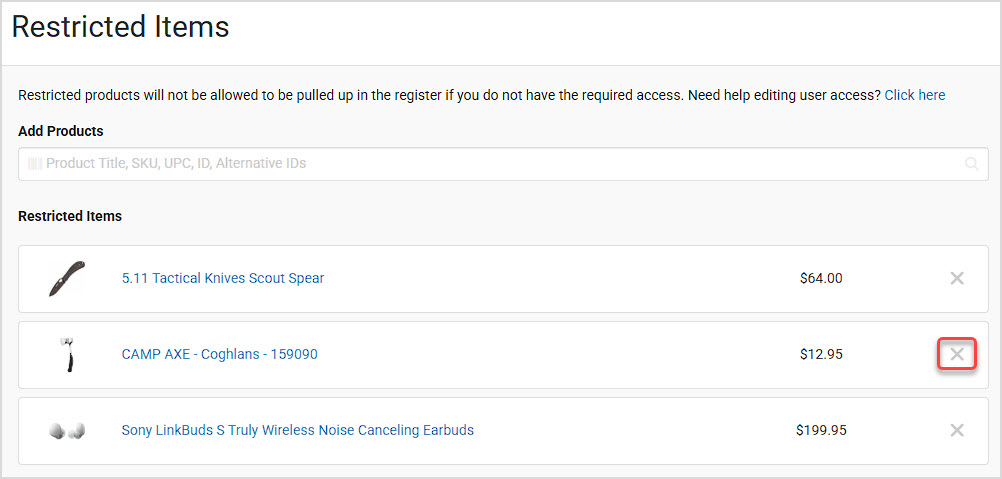The width and height of the screenshot is (1002, 479).
Task: Open the Sony earbuds product thumbnail
Action: click(x=66, y=431)
